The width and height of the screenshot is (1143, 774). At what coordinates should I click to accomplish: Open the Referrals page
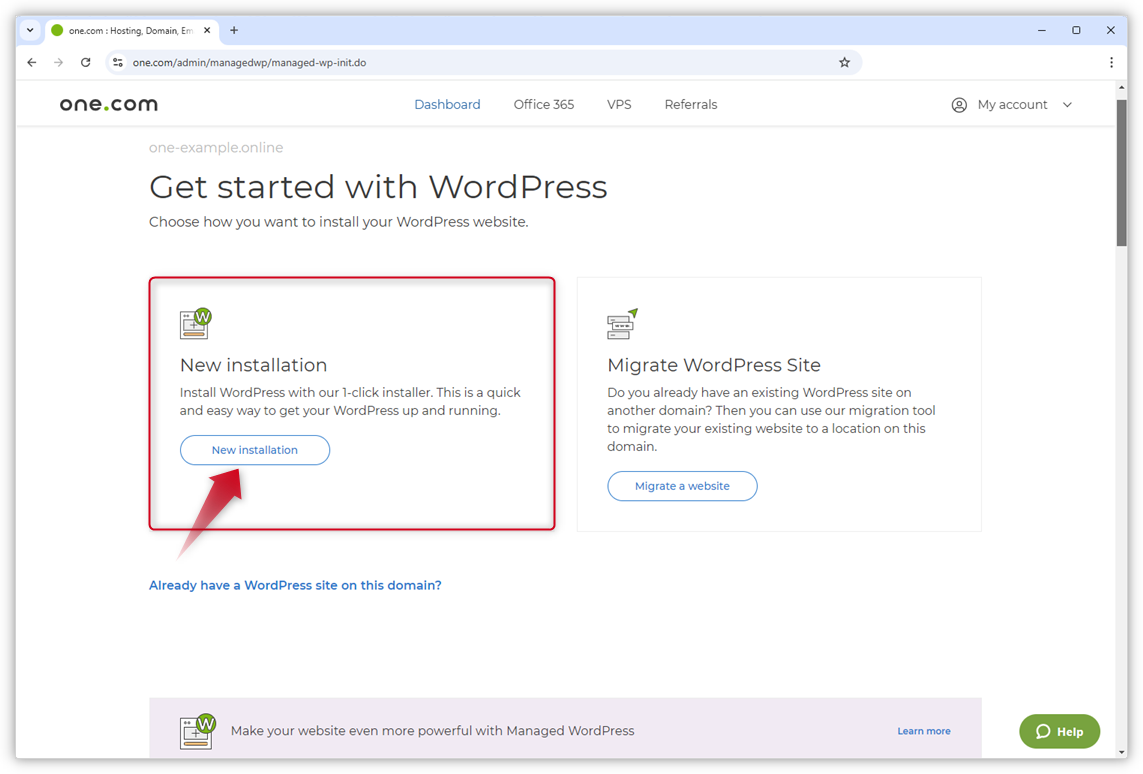691,104
